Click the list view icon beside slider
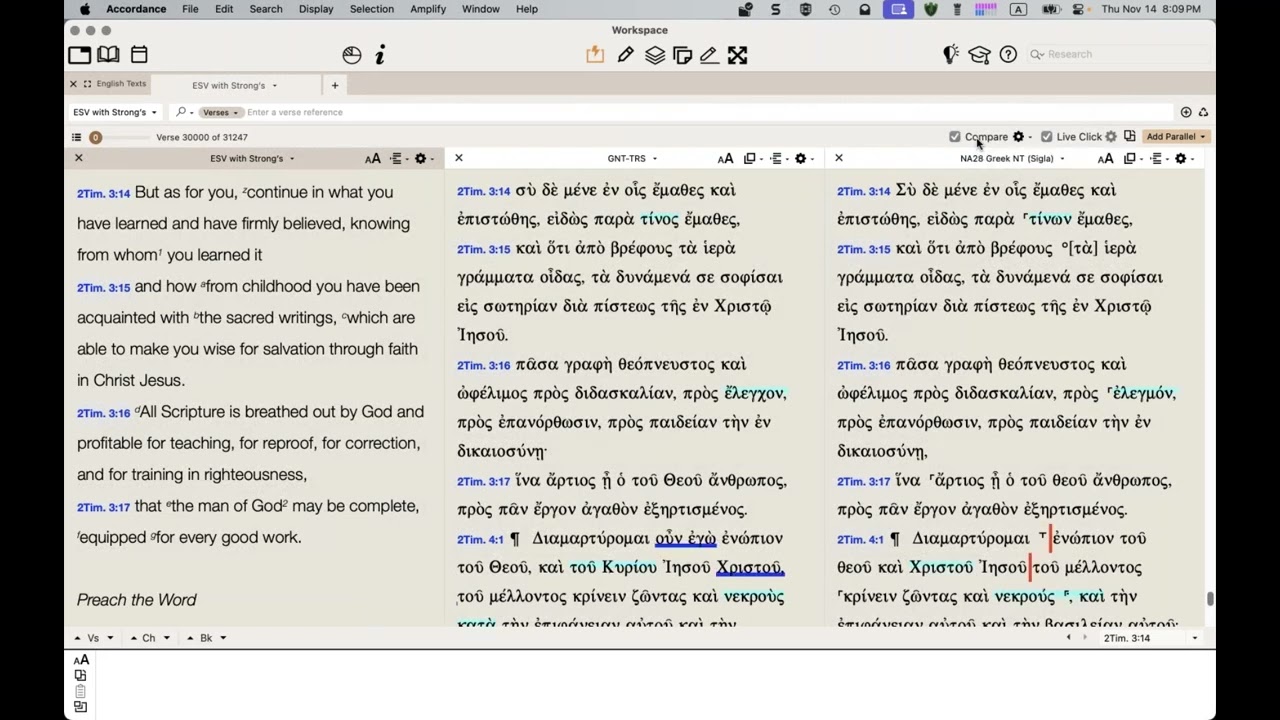The image size is (1280, 720). coord(76,137)
